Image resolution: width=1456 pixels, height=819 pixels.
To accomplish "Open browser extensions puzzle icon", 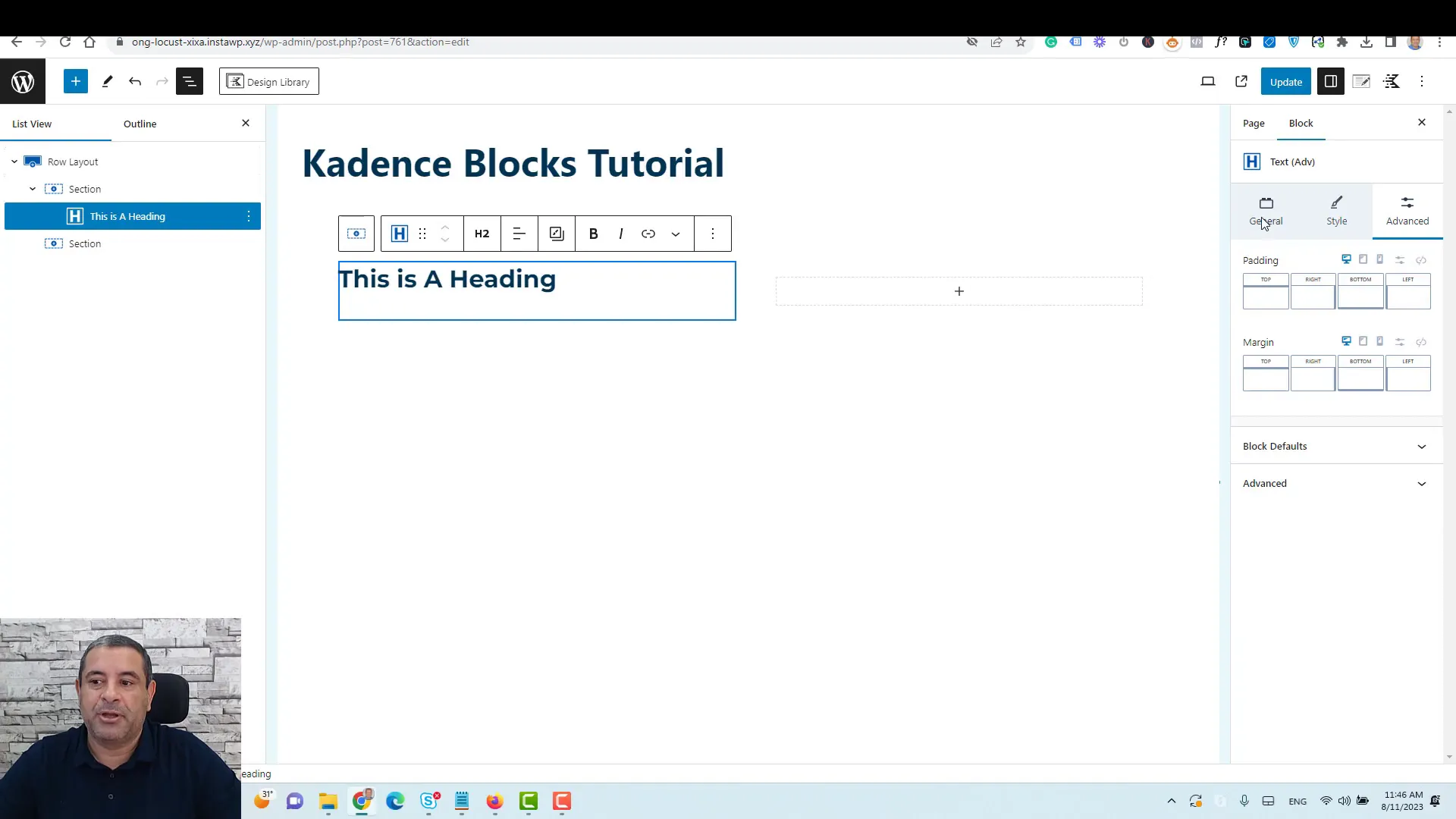I will (1342, 42).
